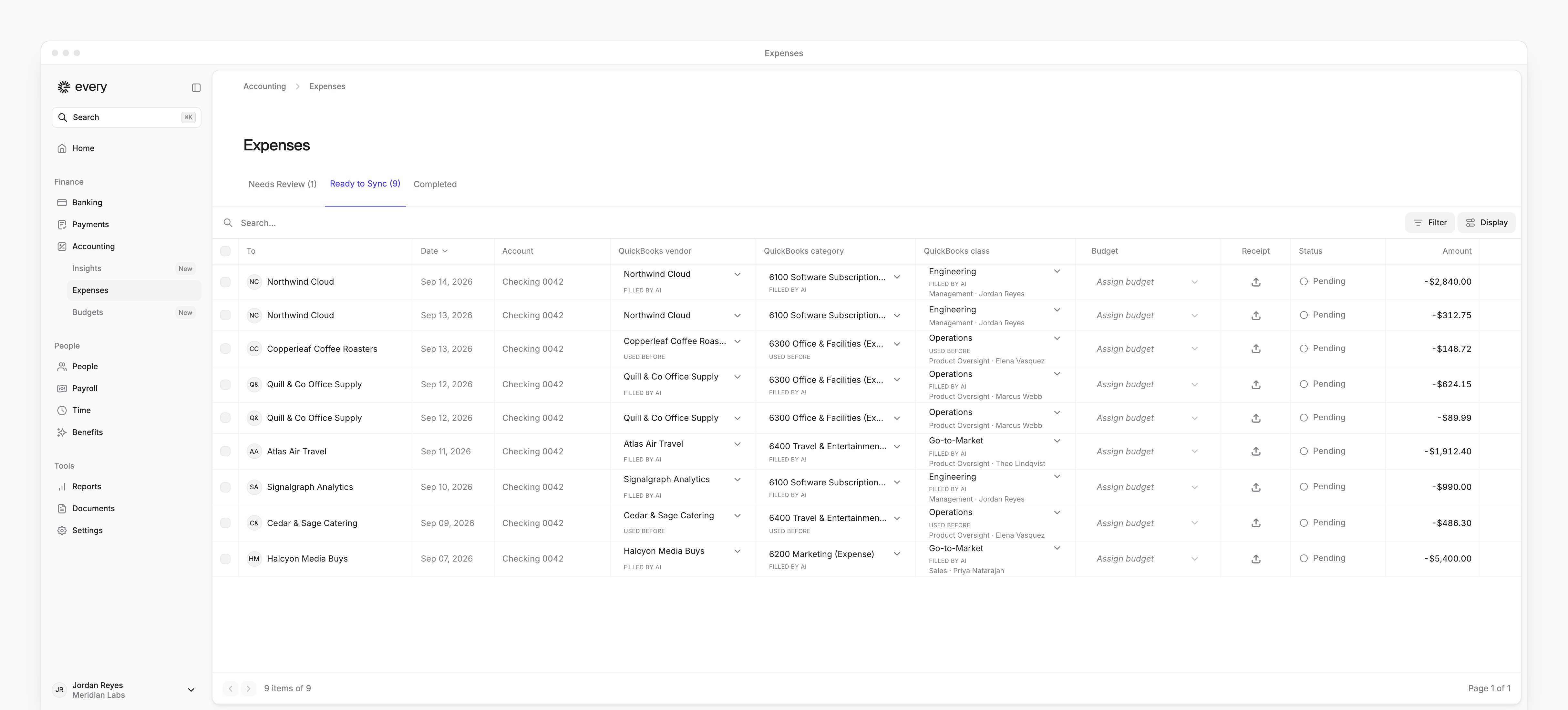This screenshot has width=1568, height=710.
Task: Check the Halcyon Media Buys row checkbox
Action: pyautogui.click(x=225, y=559)
